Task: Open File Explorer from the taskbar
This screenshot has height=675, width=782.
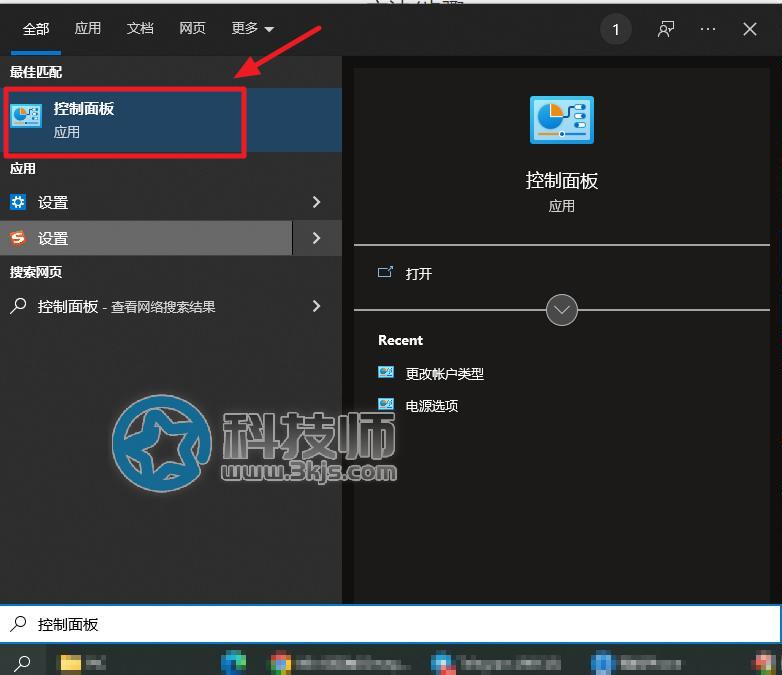Action: [x=70, y=663]
